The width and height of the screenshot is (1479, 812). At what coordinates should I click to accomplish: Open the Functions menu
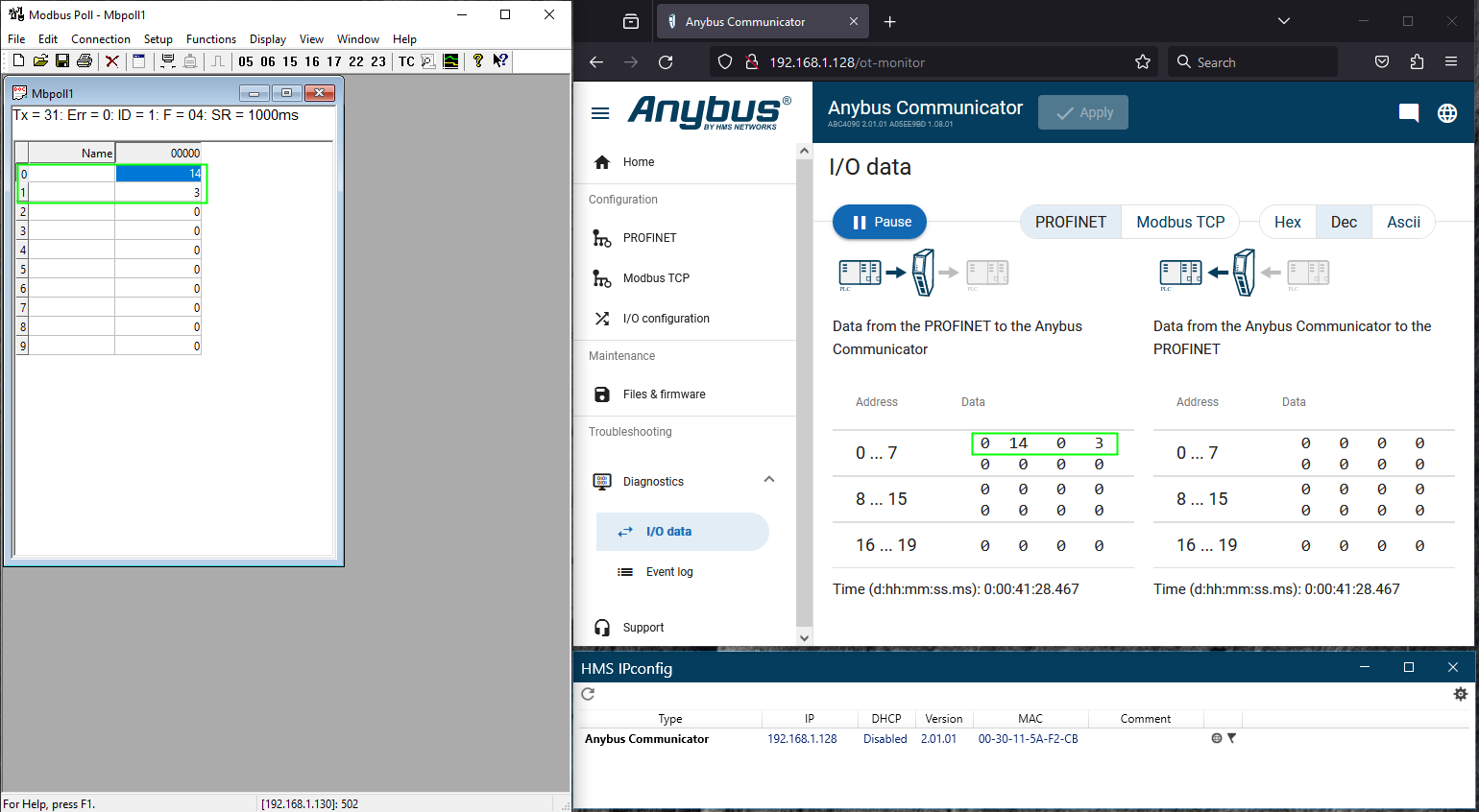click(x=210, y=39)
